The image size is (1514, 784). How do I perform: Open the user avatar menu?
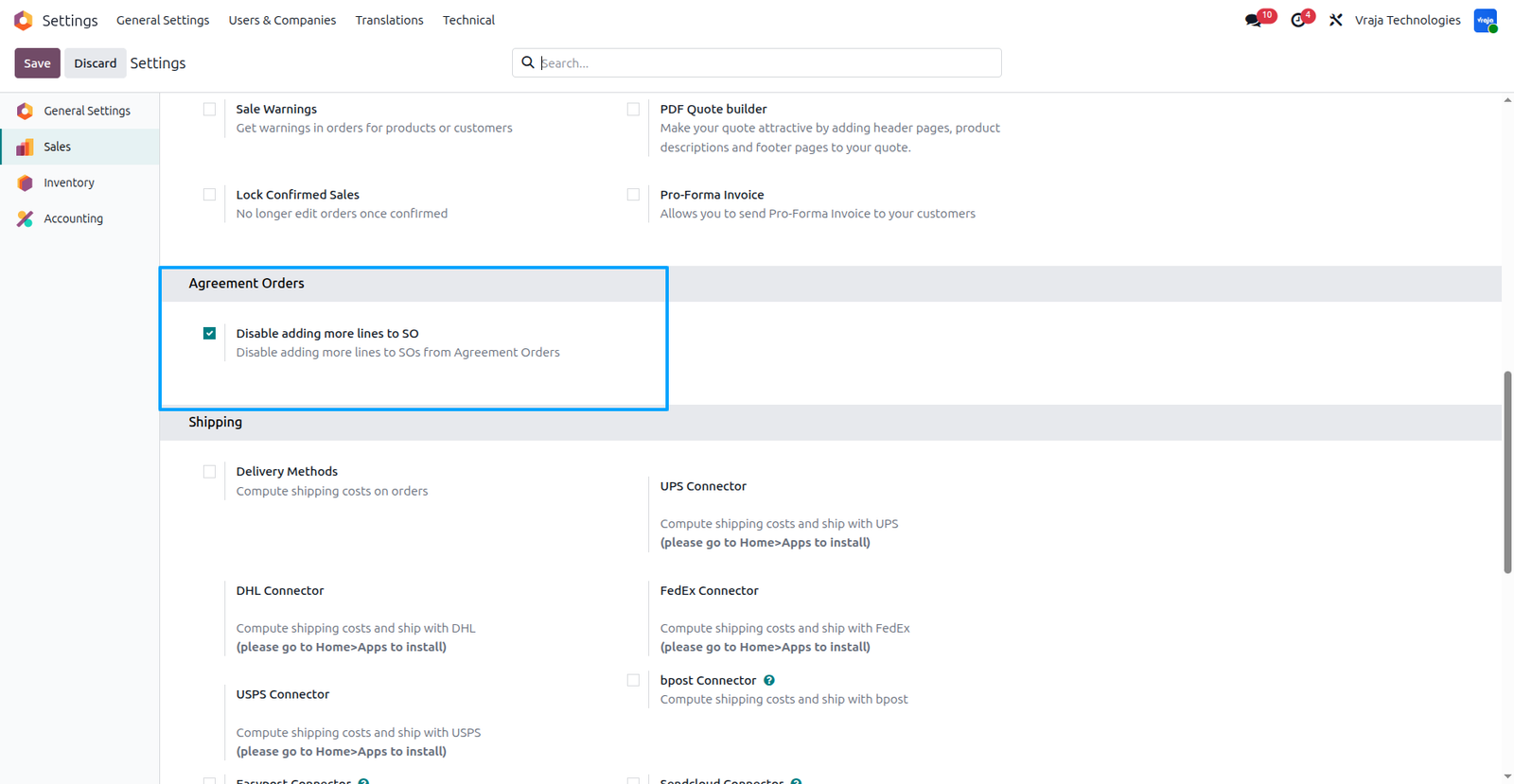click(1486, 20)
